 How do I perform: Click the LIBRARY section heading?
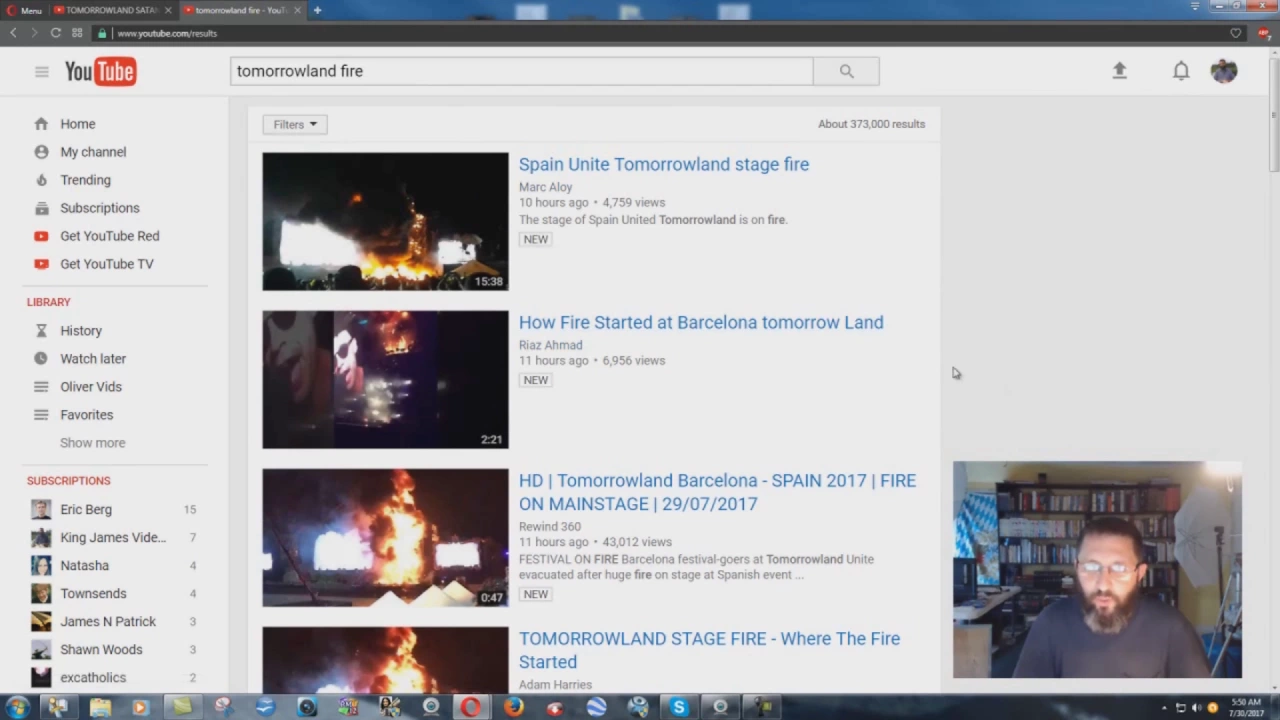tap(48, 302)
